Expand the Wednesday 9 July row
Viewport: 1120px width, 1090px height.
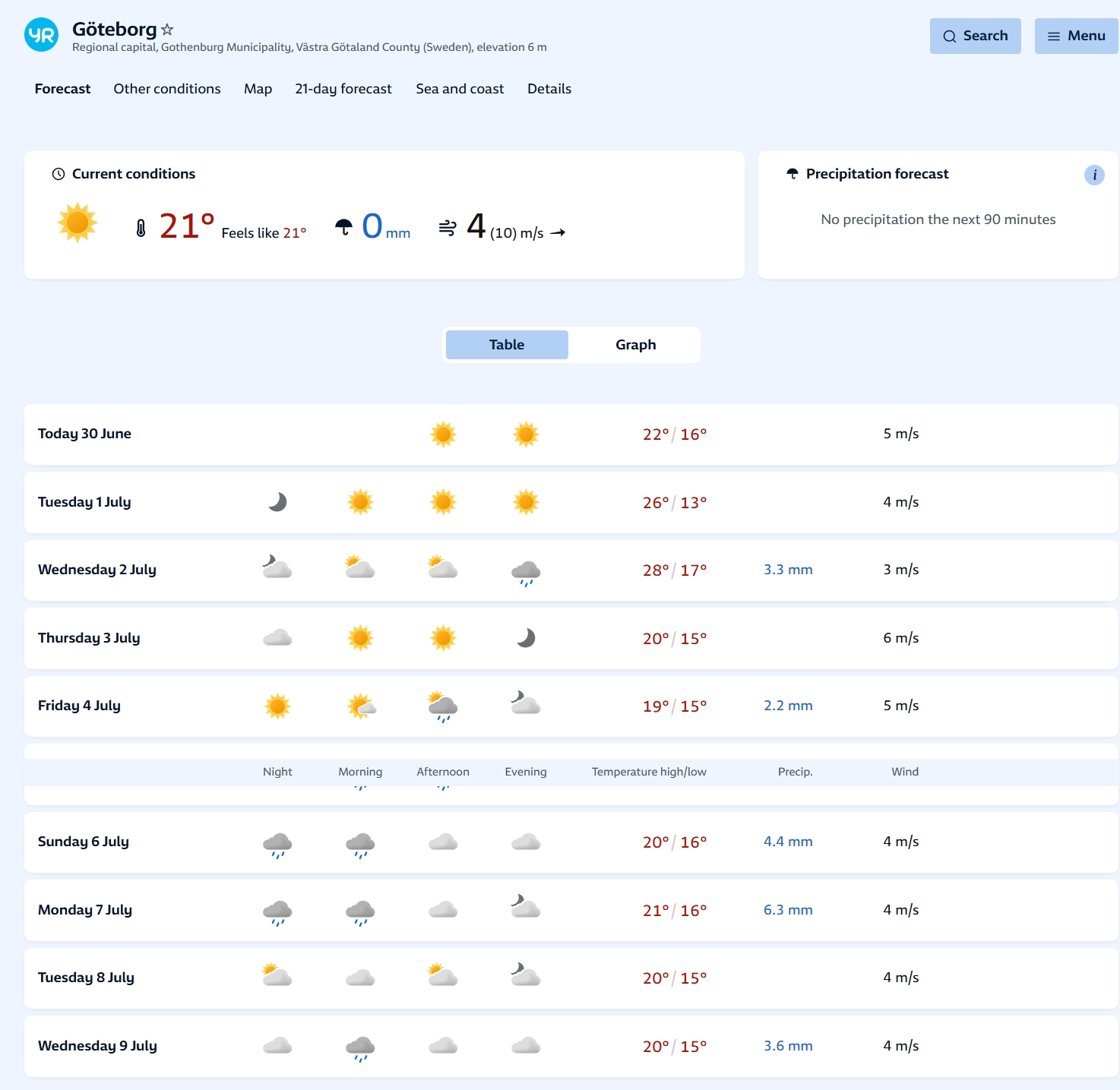click(x=571, y=1046)
